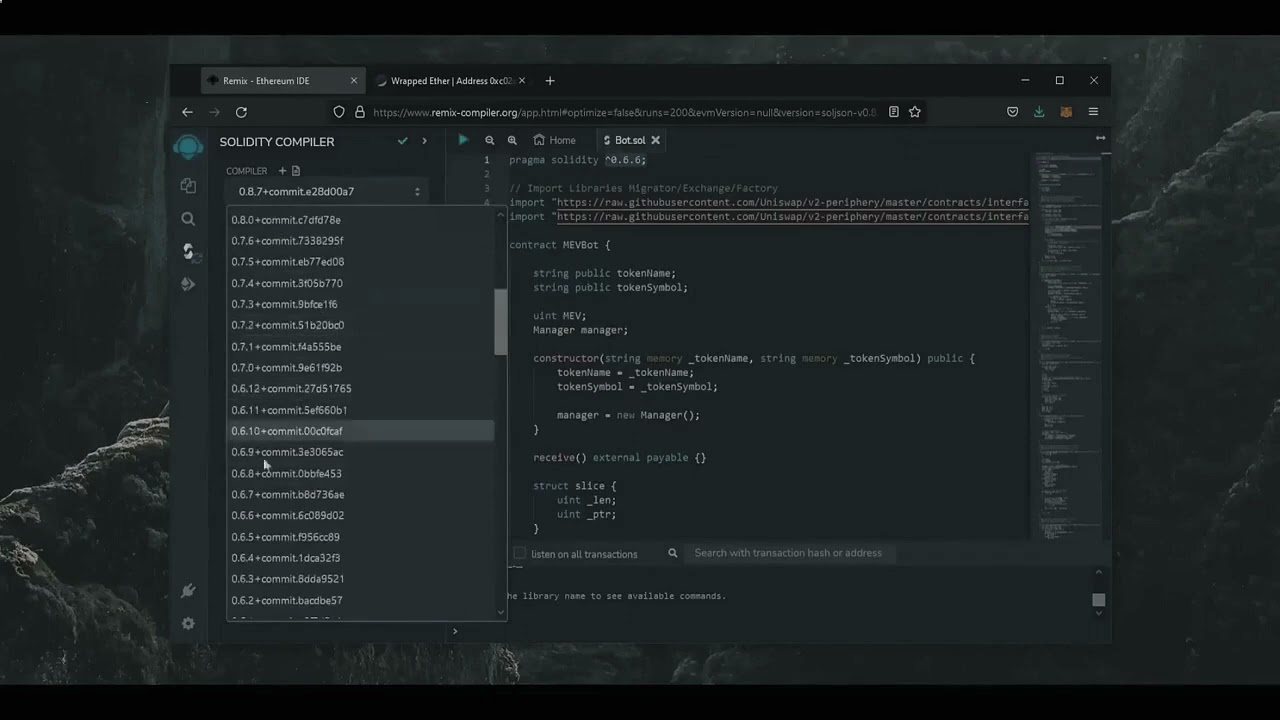Zoom out the editor font size
Screen dimensions: 1280x720
tap(490, 140)
